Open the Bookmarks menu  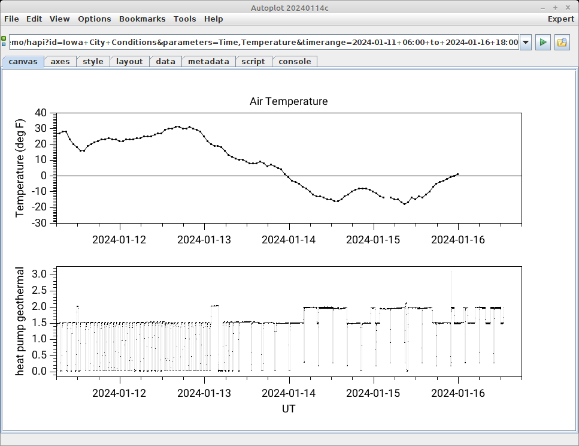click(x=142, y=19)
